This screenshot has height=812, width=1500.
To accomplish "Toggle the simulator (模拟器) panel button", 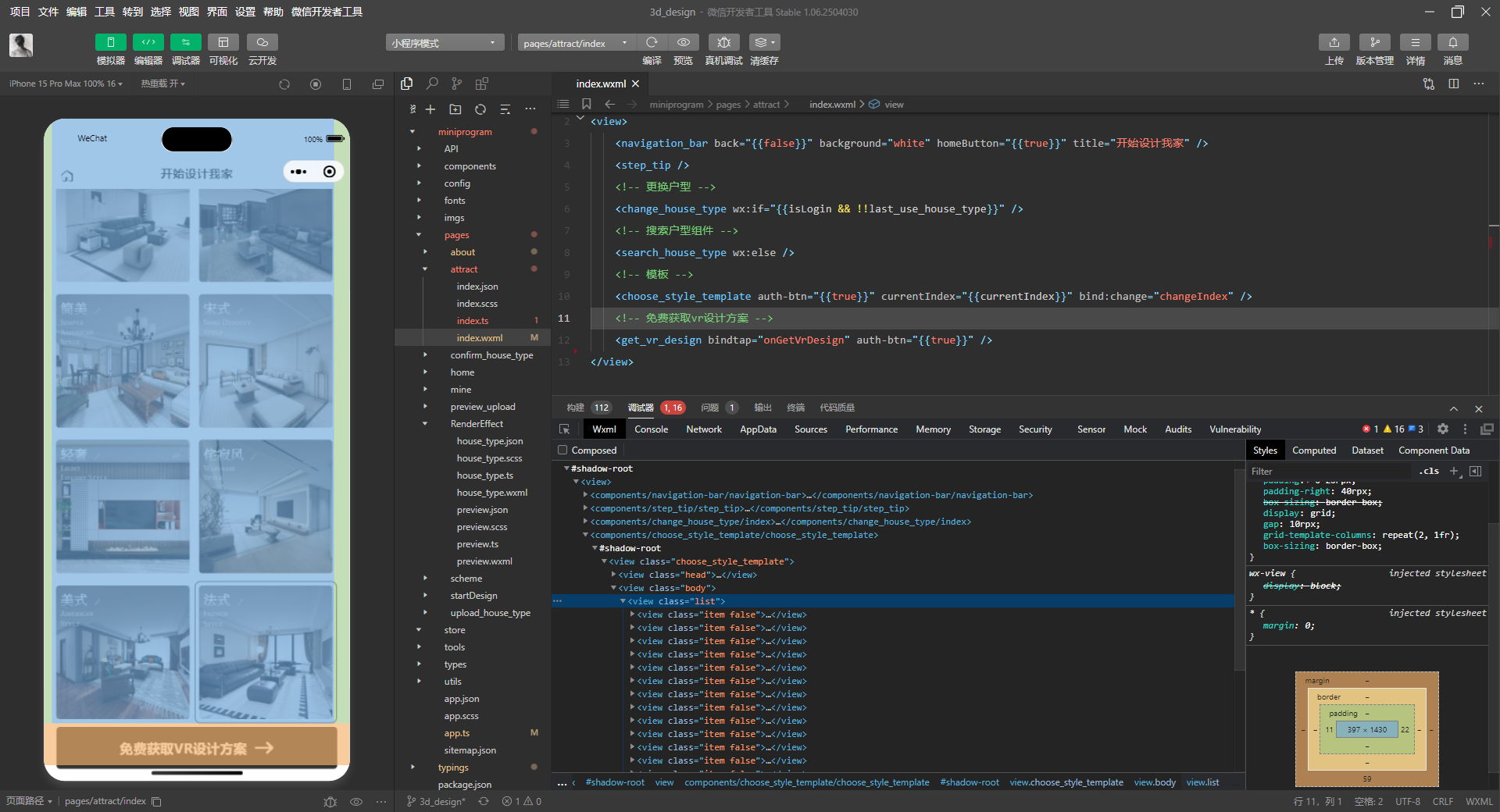I will pyautogui.click(x=110, y=43).
